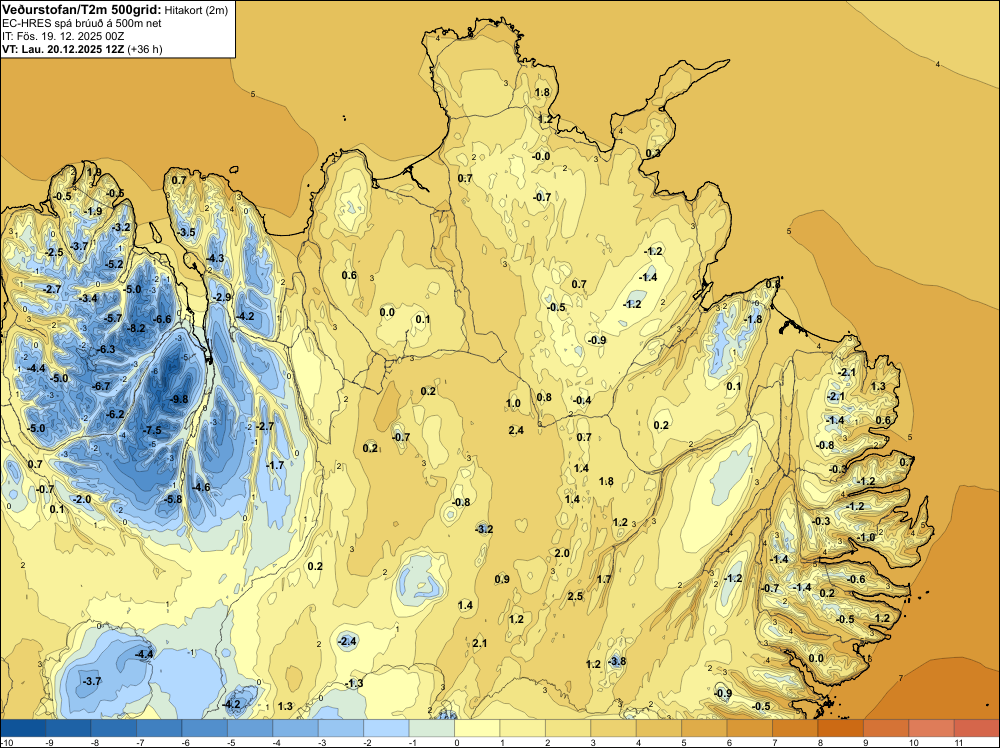
Task: Click the temperature label 2.0
Action: click(561, 553)
